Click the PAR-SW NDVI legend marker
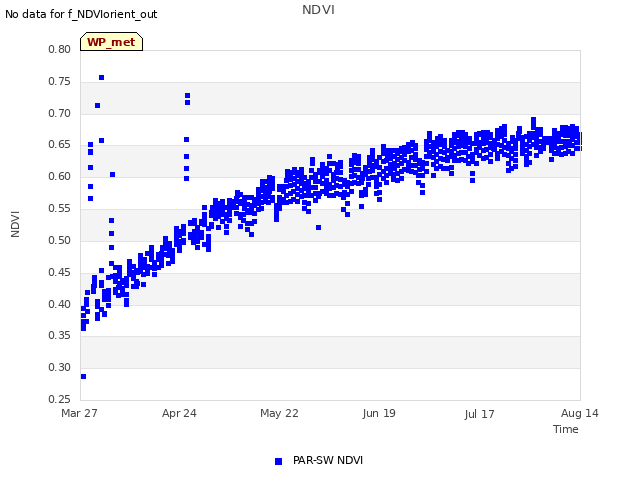This screenshot has width=640, height=480. coord(278,461)
